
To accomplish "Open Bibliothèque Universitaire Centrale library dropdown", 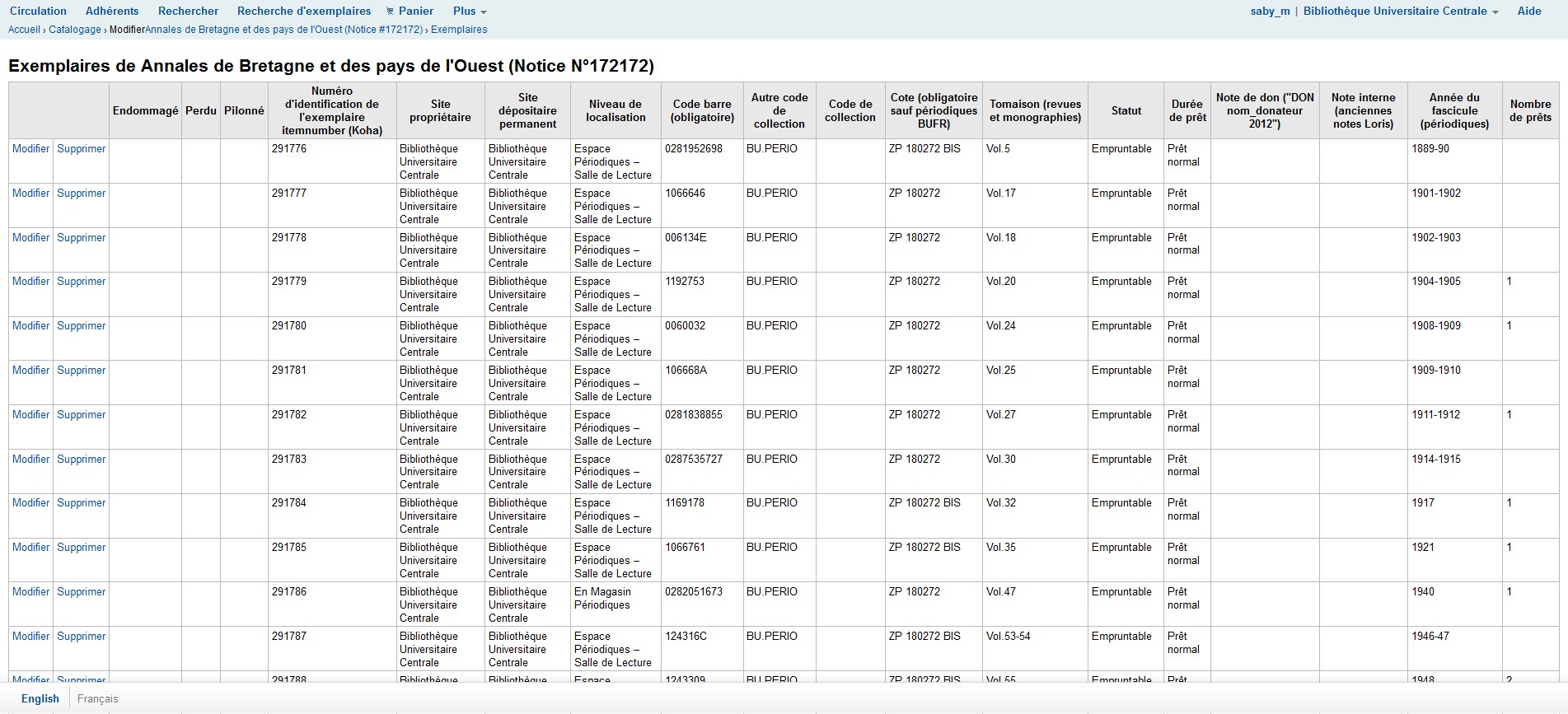I will tap(1400, 11).
